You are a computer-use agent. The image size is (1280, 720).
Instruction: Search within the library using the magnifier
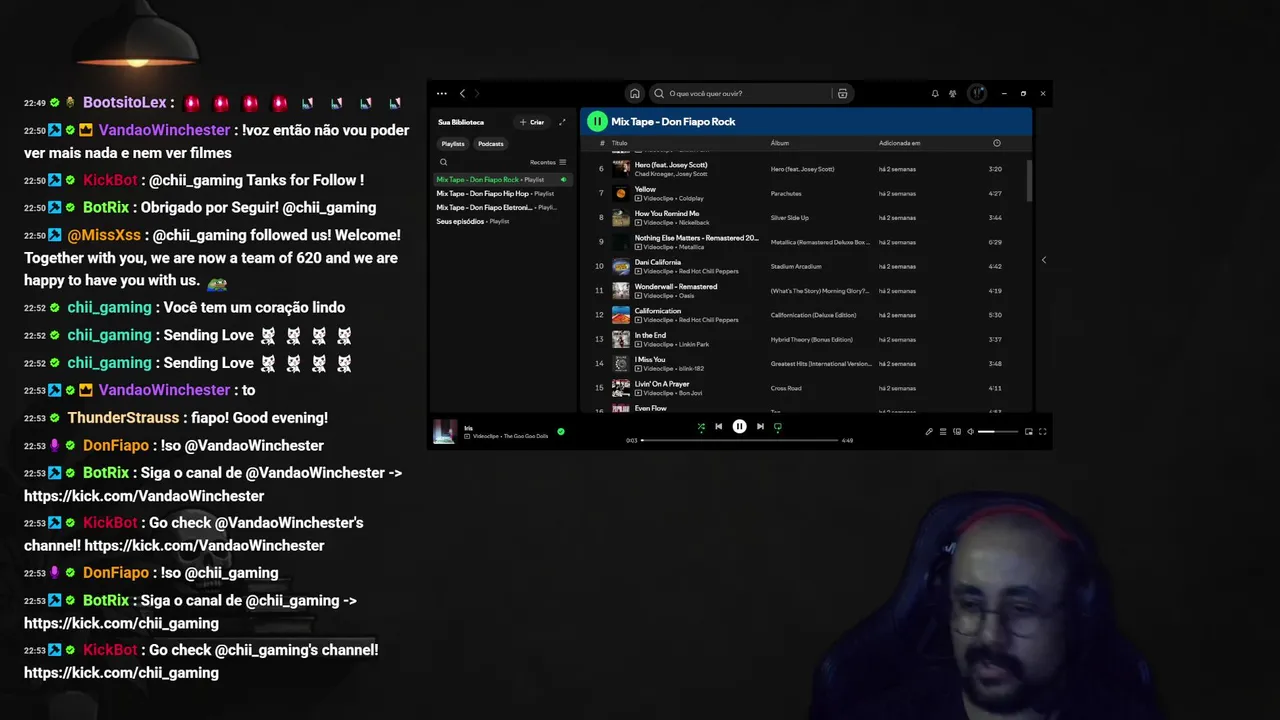coord(443,162)
